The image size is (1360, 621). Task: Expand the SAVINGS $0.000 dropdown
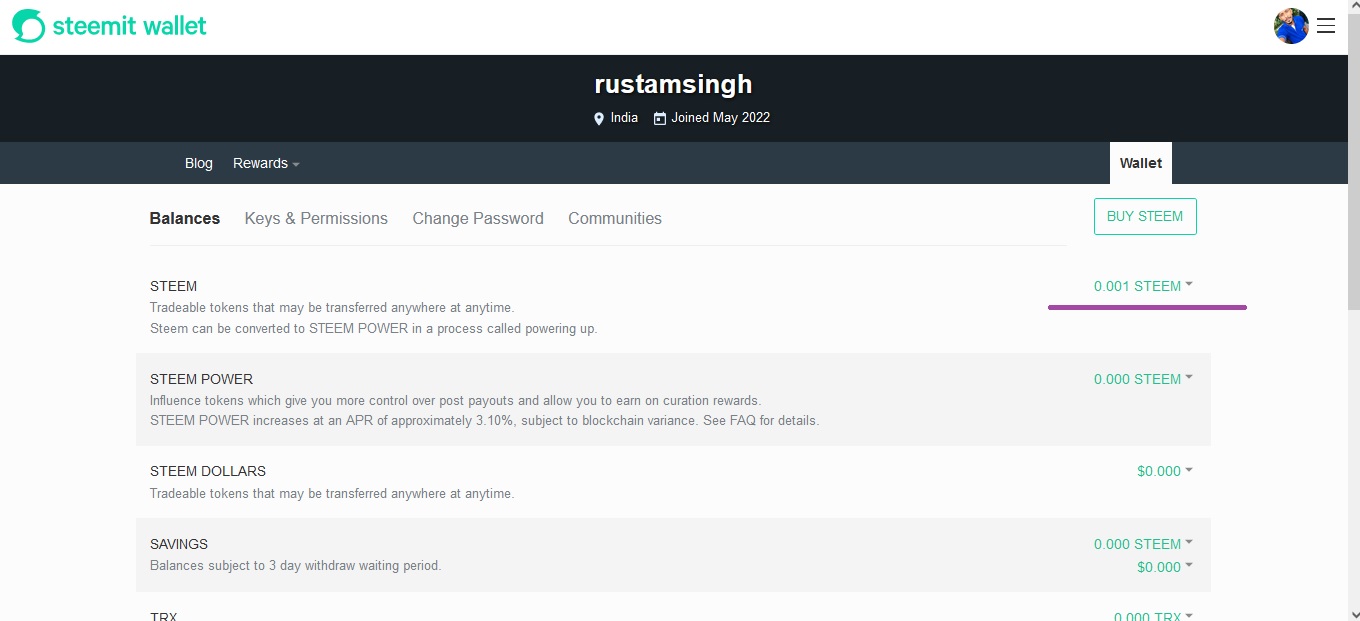coord(1165,567)
